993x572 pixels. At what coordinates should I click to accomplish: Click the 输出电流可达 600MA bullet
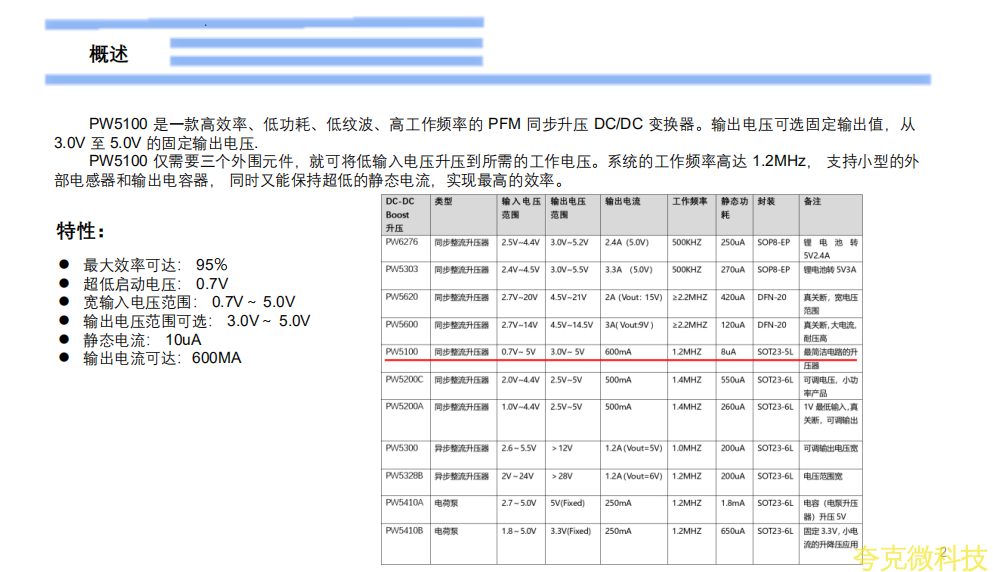[x=162, y=358]
